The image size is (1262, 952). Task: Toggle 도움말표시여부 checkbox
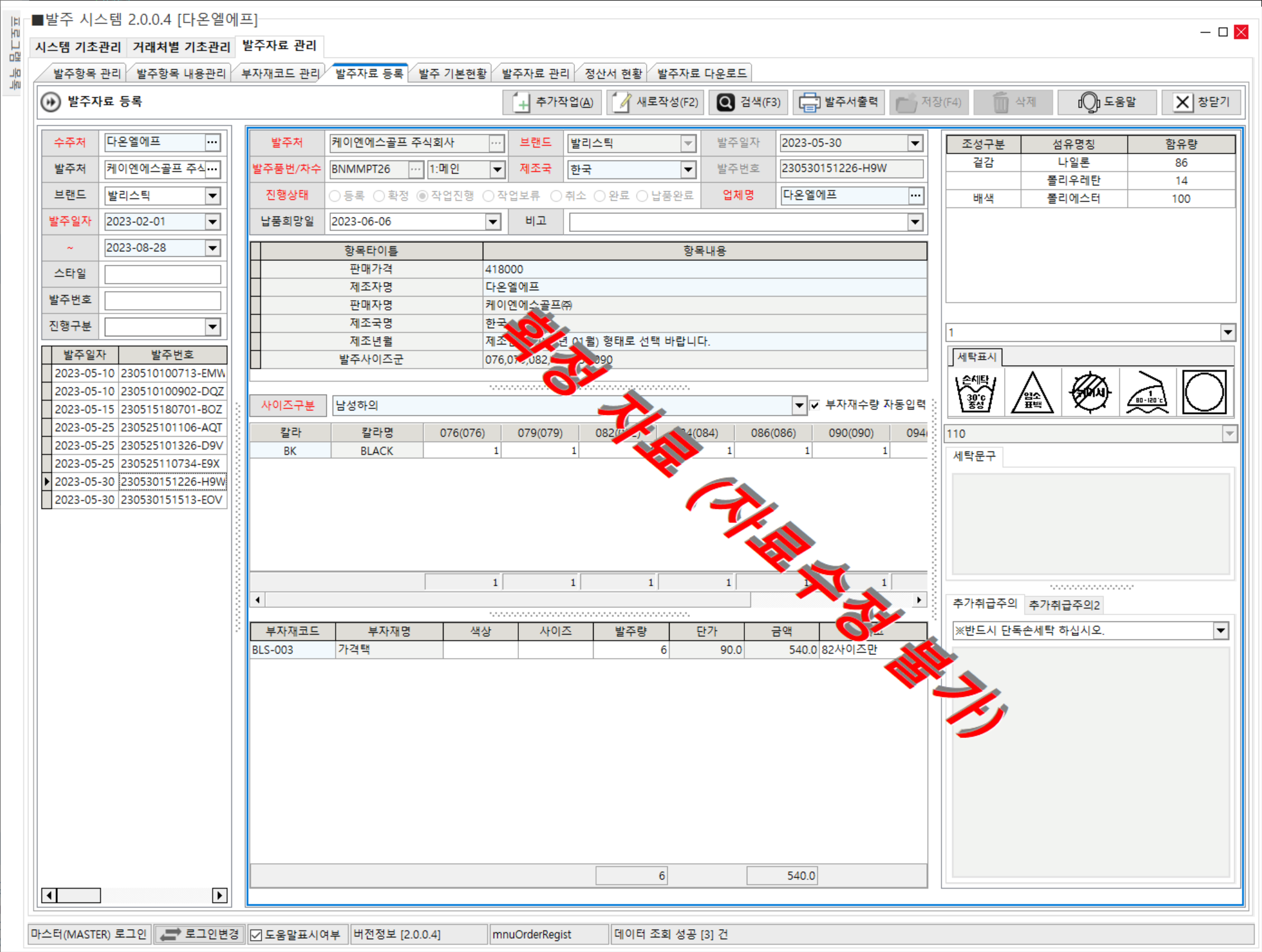point(256,935)
